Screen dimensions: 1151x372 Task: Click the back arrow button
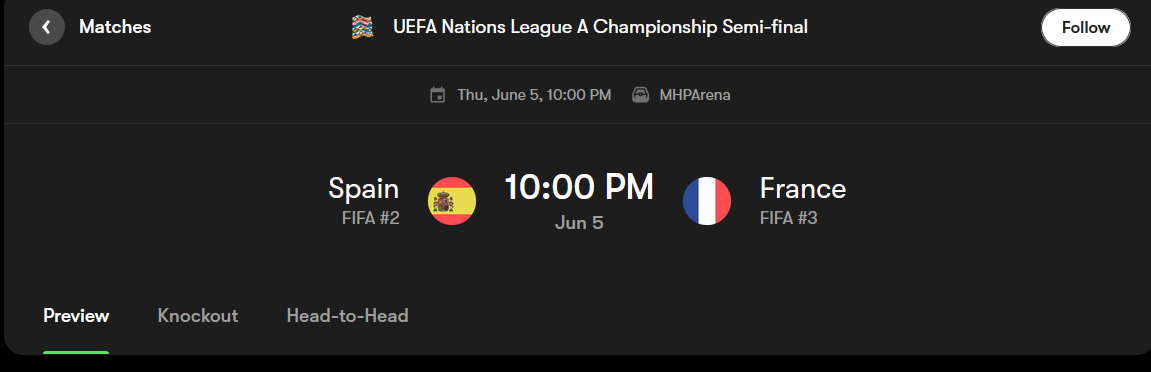coord(47,27)
